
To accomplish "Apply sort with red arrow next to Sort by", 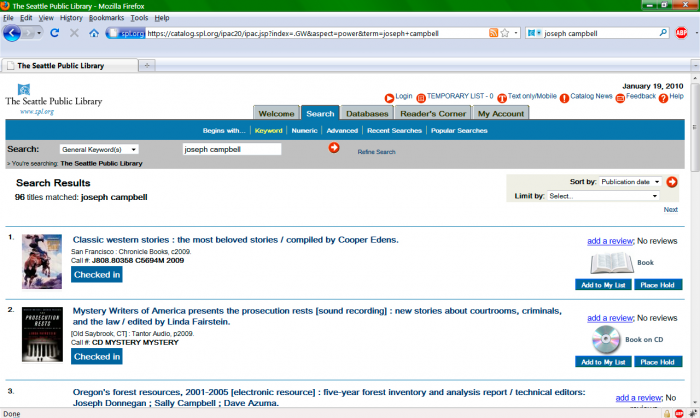I will coord(672,182).
